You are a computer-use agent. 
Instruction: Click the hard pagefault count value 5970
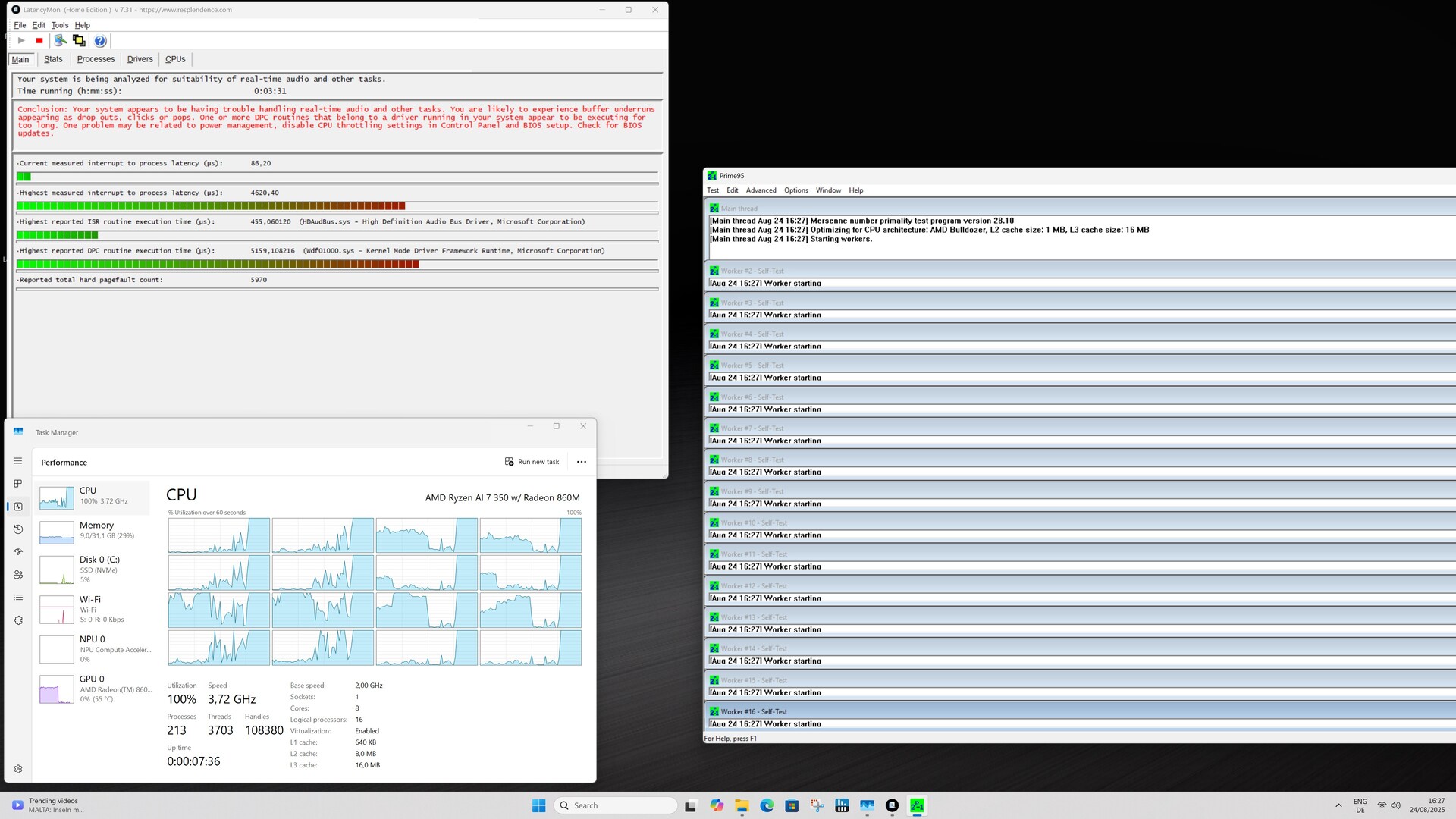click(x=259, y=280)
